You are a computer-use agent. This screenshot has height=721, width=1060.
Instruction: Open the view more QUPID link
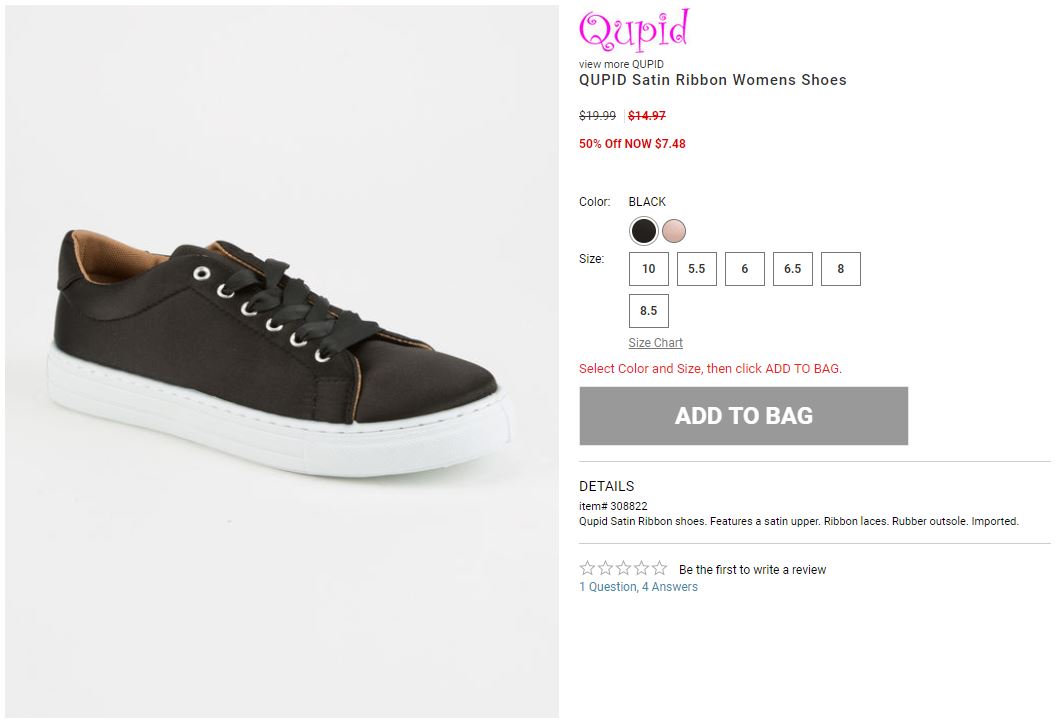pos(621,65)
